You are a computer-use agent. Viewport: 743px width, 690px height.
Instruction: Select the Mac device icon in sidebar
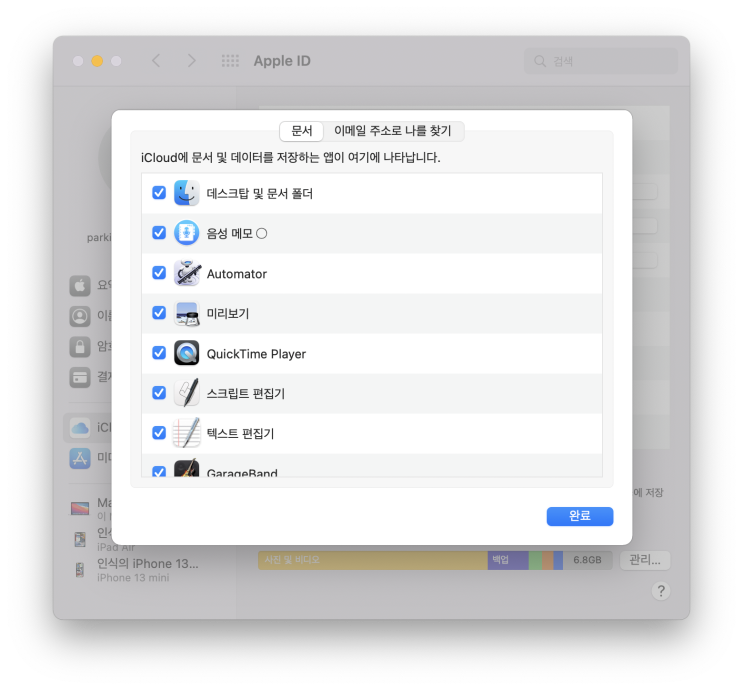80,508
